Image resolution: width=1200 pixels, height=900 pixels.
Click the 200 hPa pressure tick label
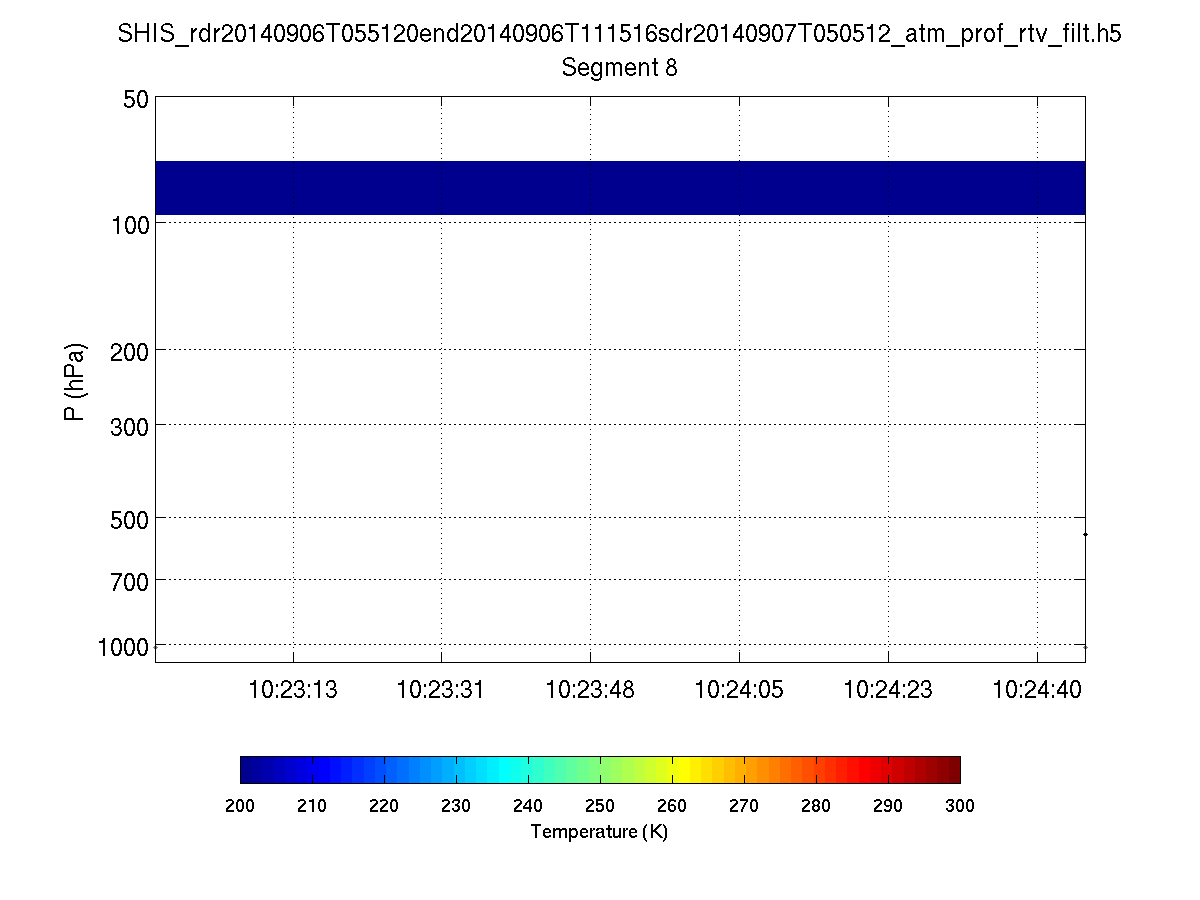[x=132, y=350]
